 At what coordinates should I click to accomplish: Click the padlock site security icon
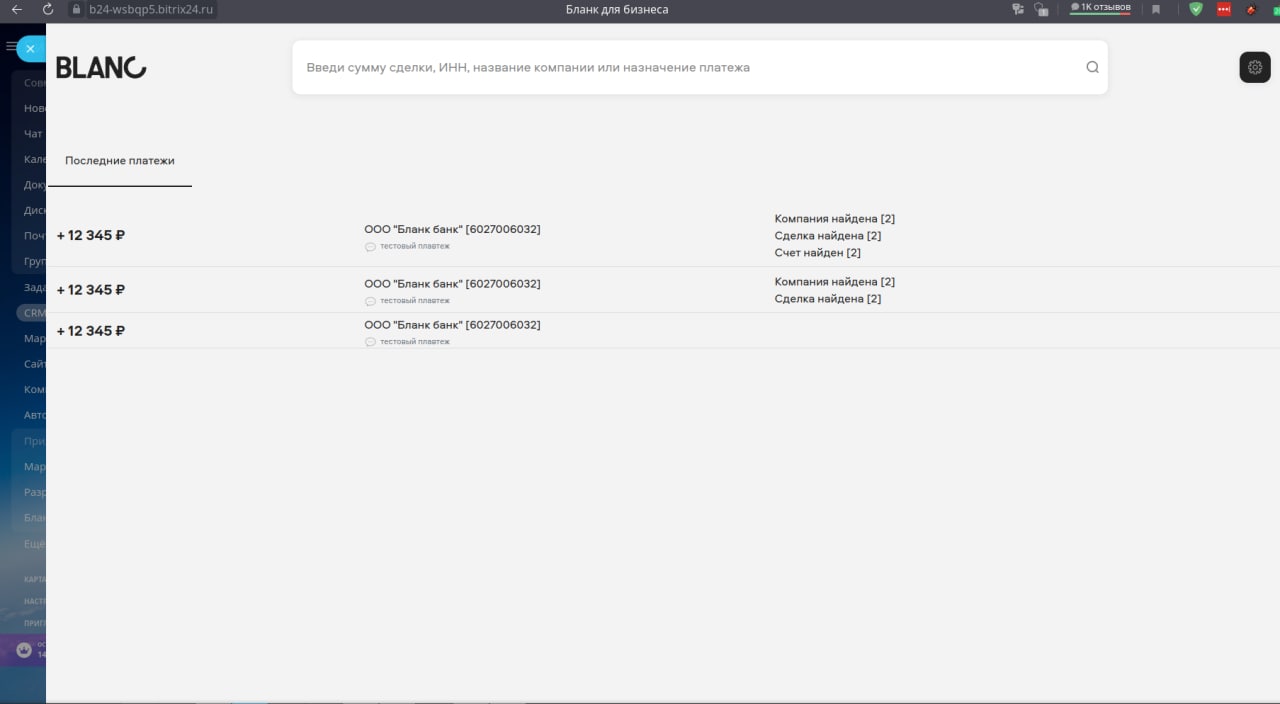click(x=76, y=9)
